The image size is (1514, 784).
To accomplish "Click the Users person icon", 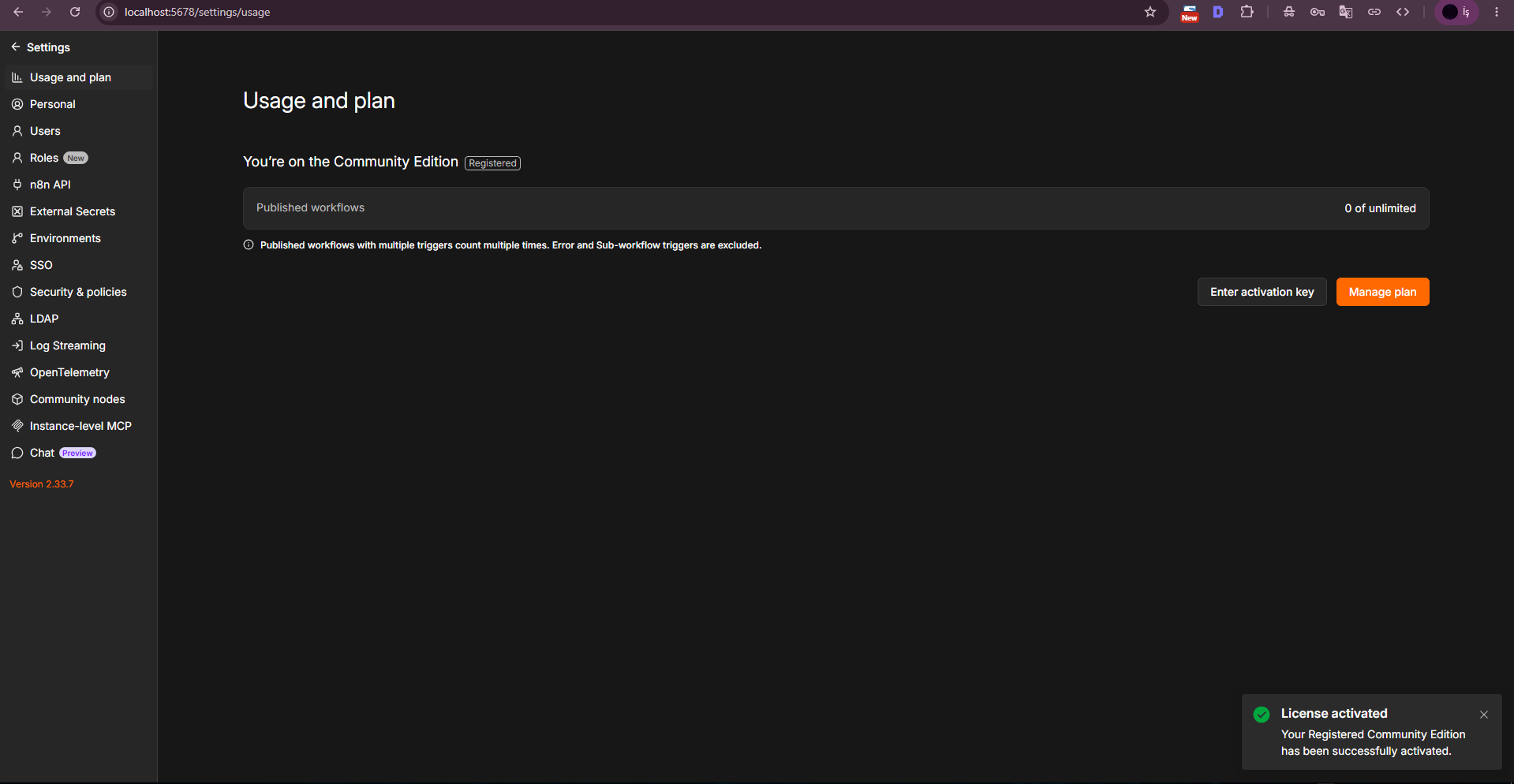I will coord(17,131).
